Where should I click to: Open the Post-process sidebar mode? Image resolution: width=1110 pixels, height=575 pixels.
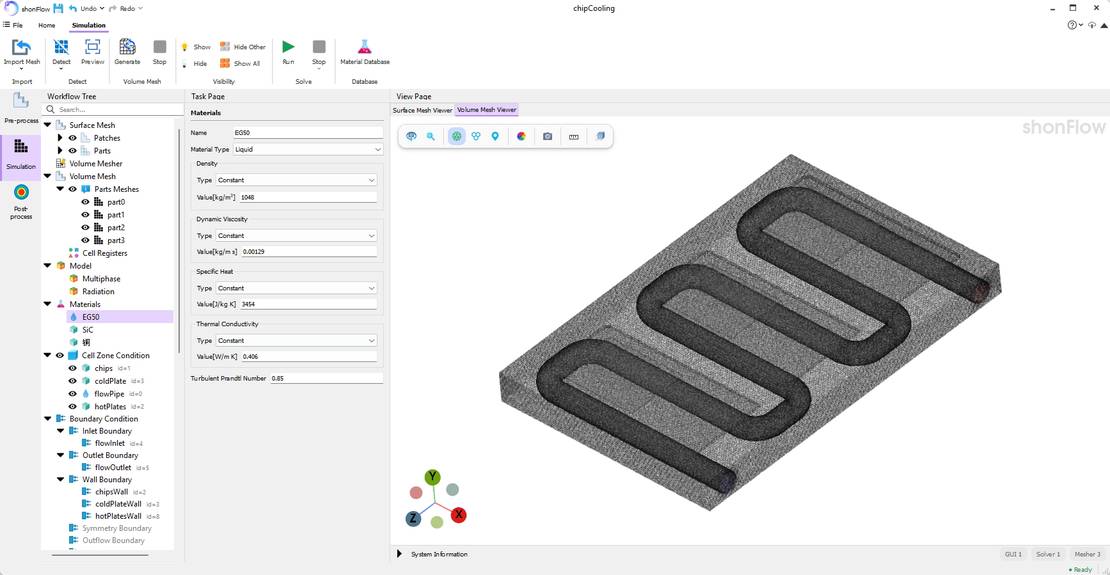pyautogui.click(x=21, y=201)
